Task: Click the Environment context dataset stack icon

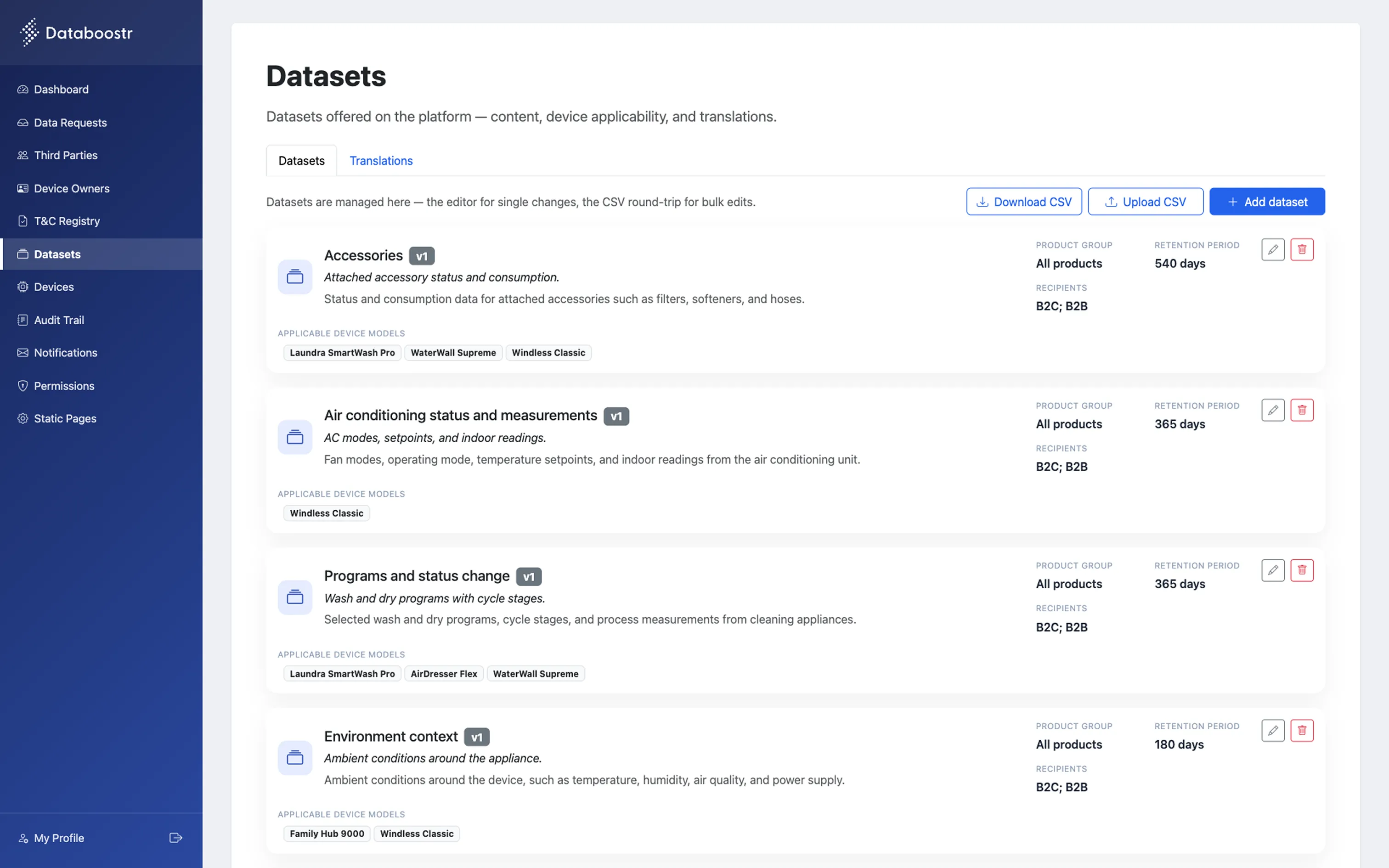Action: pos(295,758)
